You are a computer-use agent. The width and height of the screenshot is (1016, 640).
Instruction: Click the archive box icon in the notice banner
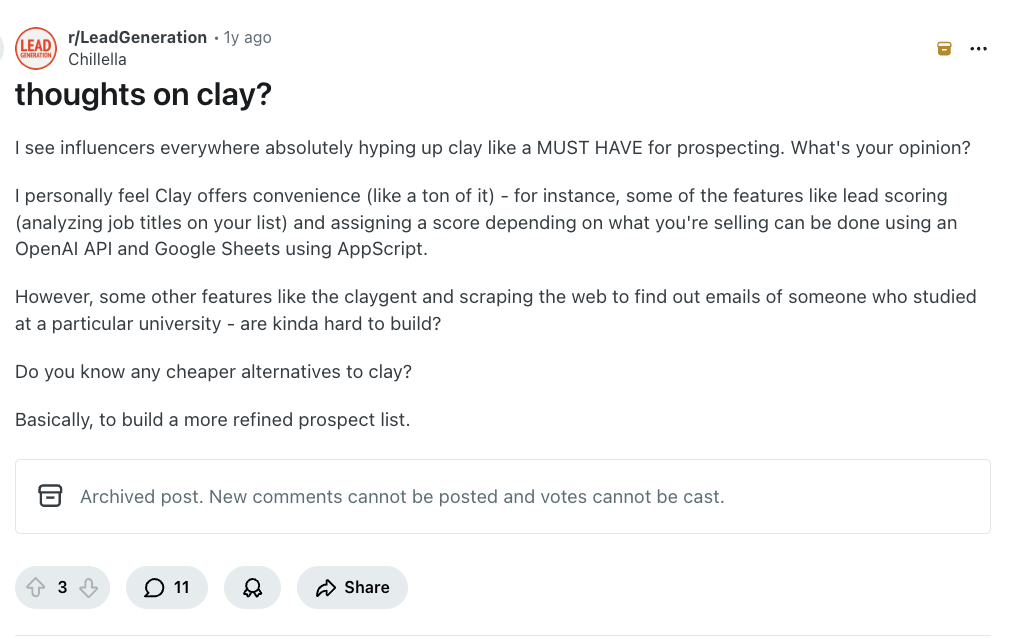pos(50,495)
